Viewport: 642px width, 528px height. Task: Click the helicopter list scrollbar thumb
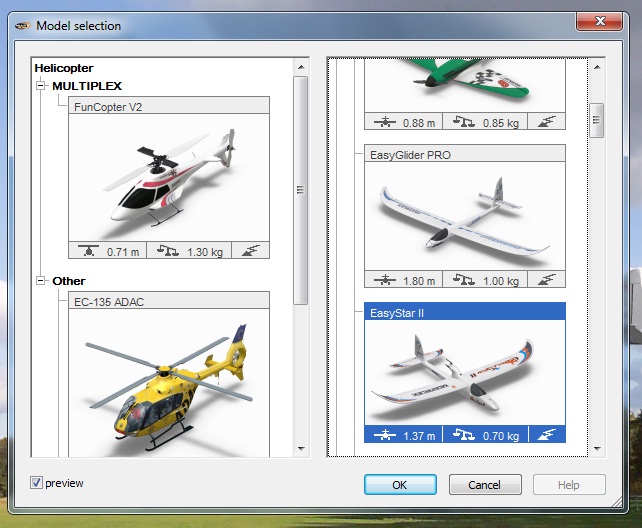point(301,190)
